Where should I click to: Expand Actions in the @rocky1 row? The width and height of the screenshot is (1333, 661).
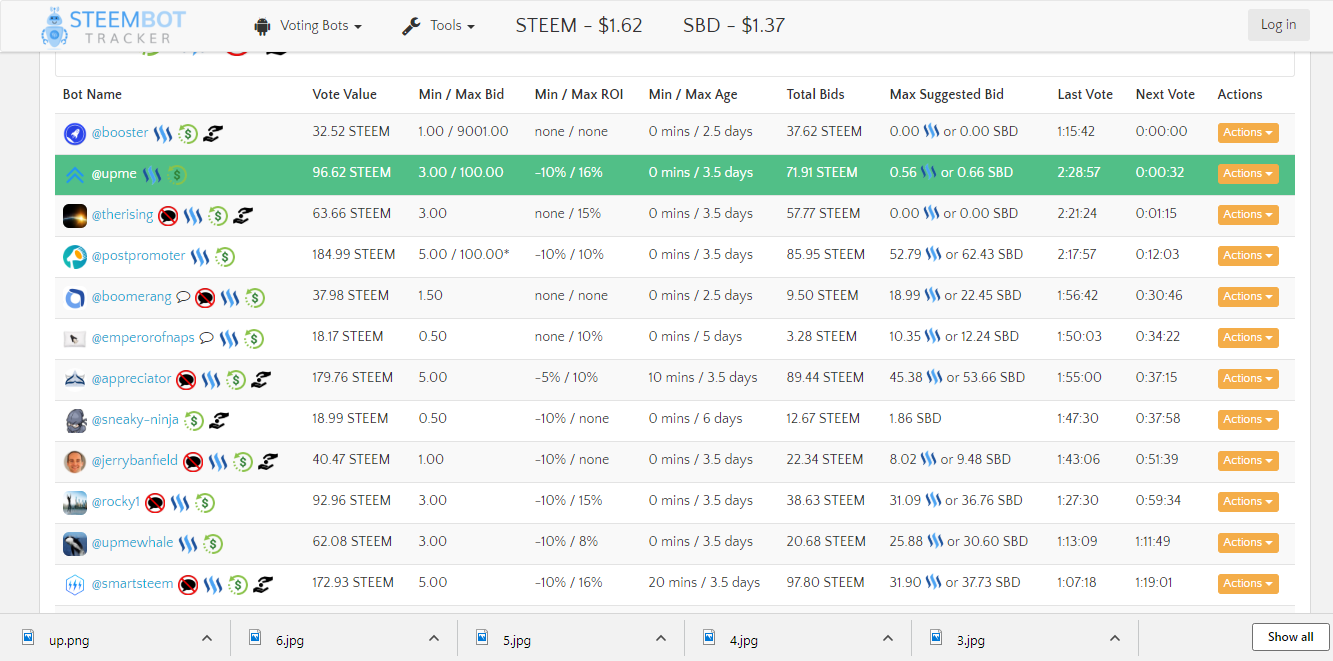pyautogui.click(x=1248, y=502)
